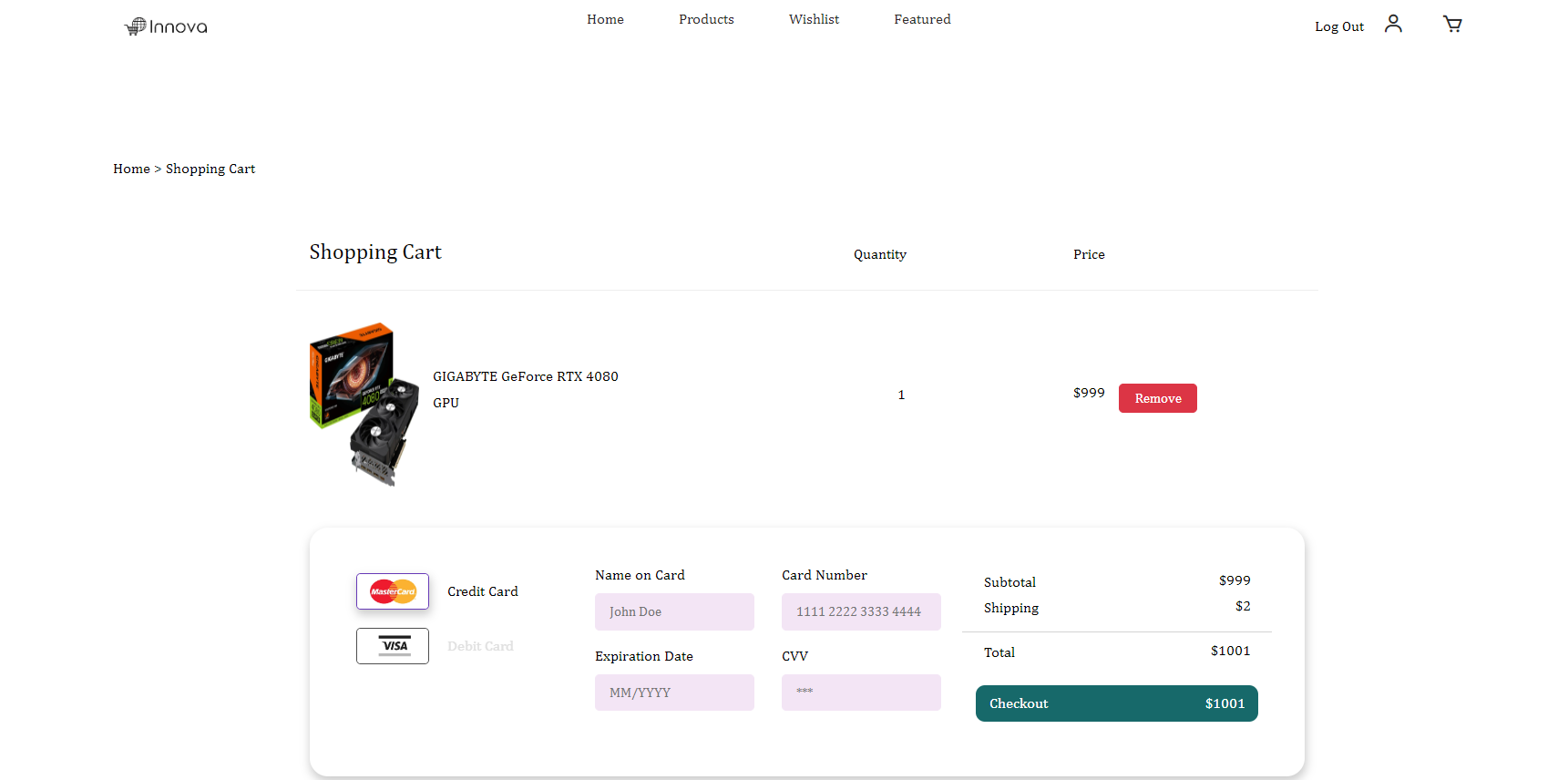Select the VISA payment icon
The height and width of the screenshot is (780, 1568).
click(393, 646)
